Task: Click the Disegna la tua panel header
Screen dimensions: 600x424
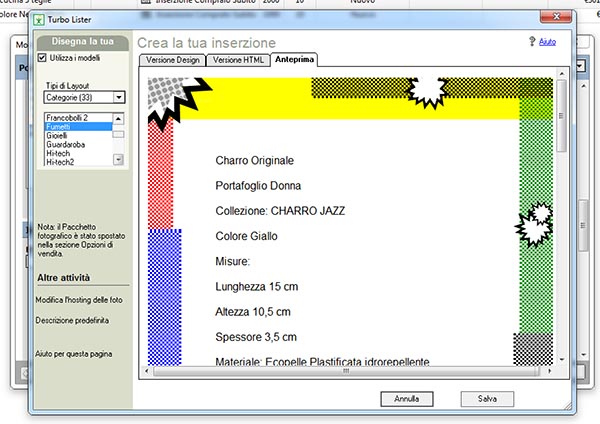Action: [x=83, y=42]
